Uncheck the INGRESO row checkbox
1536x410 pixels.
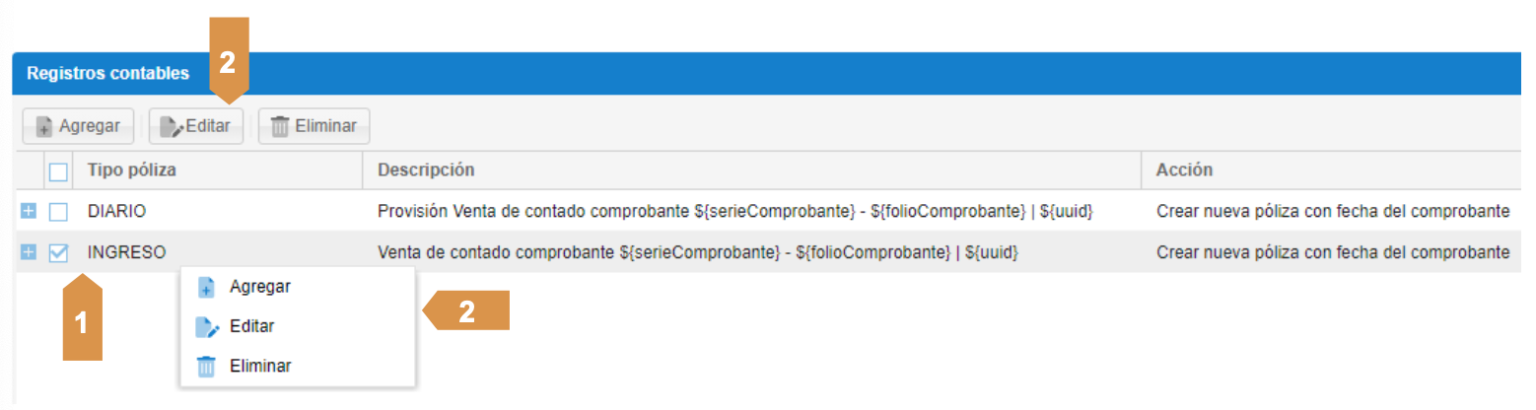tap(59, 253)
